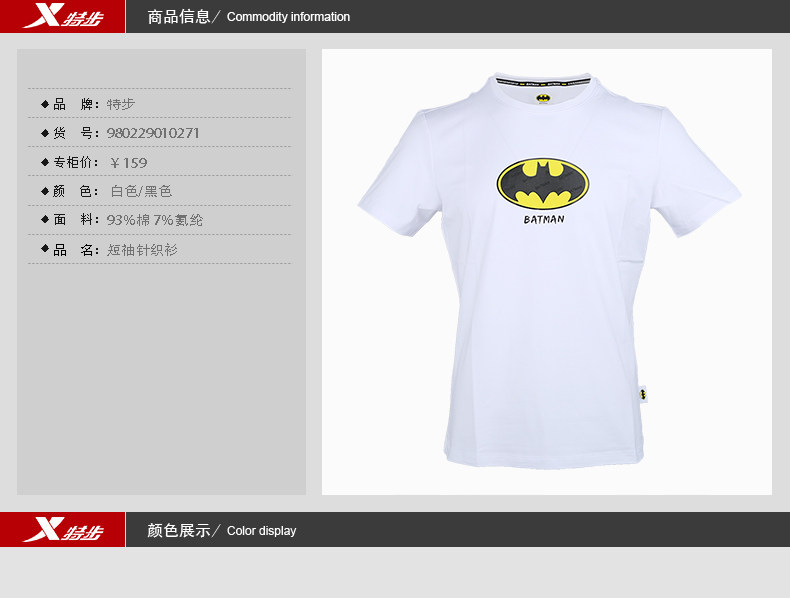Click the small Batman logo inside collar
790x598 pixels.
coord(543,98)
